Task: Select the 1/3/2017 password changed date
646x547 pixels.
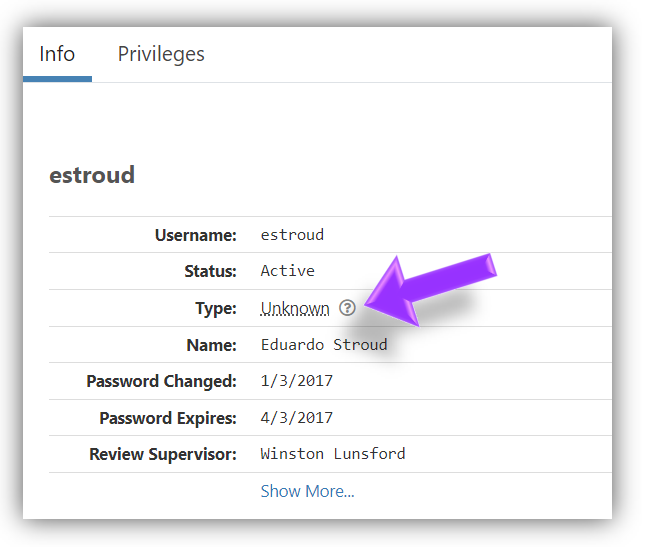Action: pyautogui.click(x=296, y=381)
